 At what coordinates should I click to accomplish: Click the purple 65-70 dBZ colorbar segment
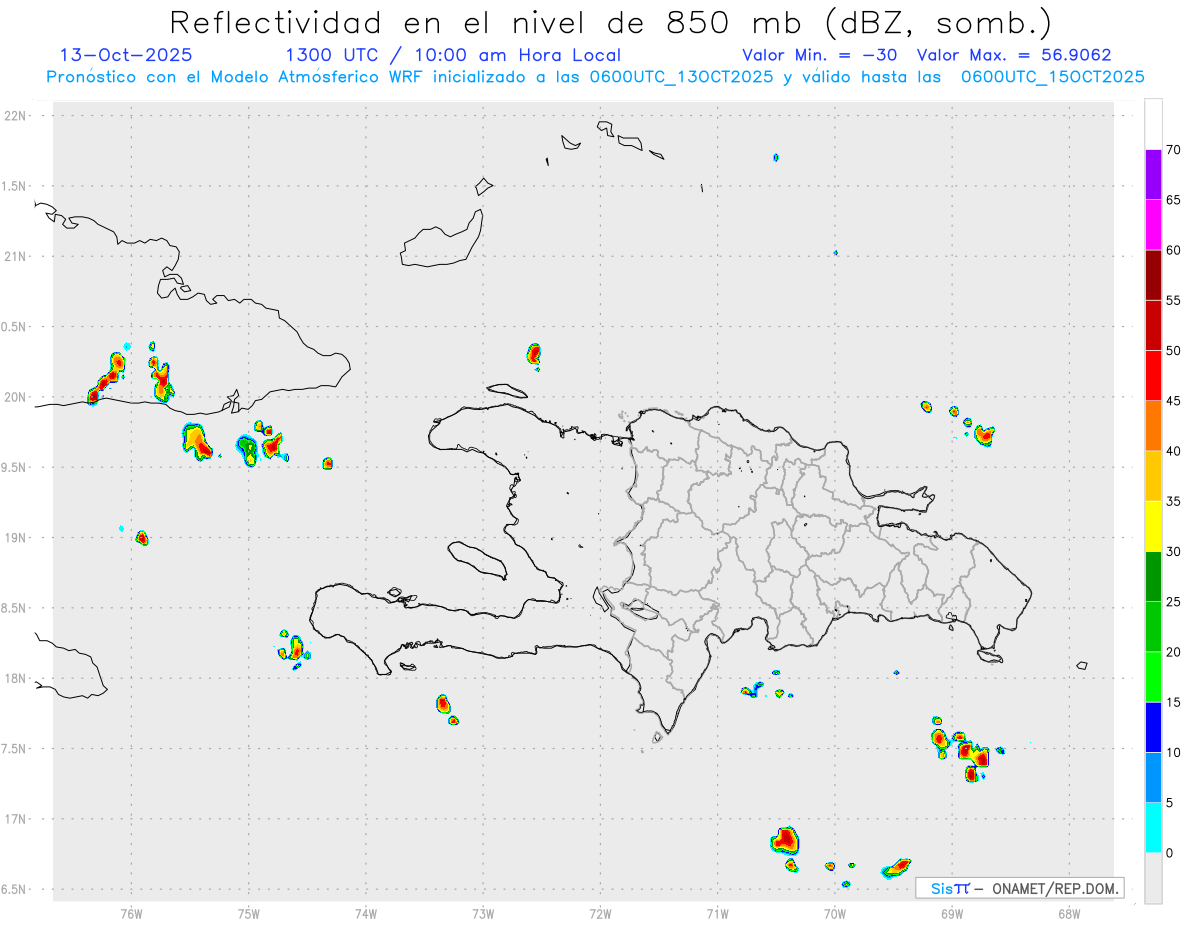coord(1153,175)
